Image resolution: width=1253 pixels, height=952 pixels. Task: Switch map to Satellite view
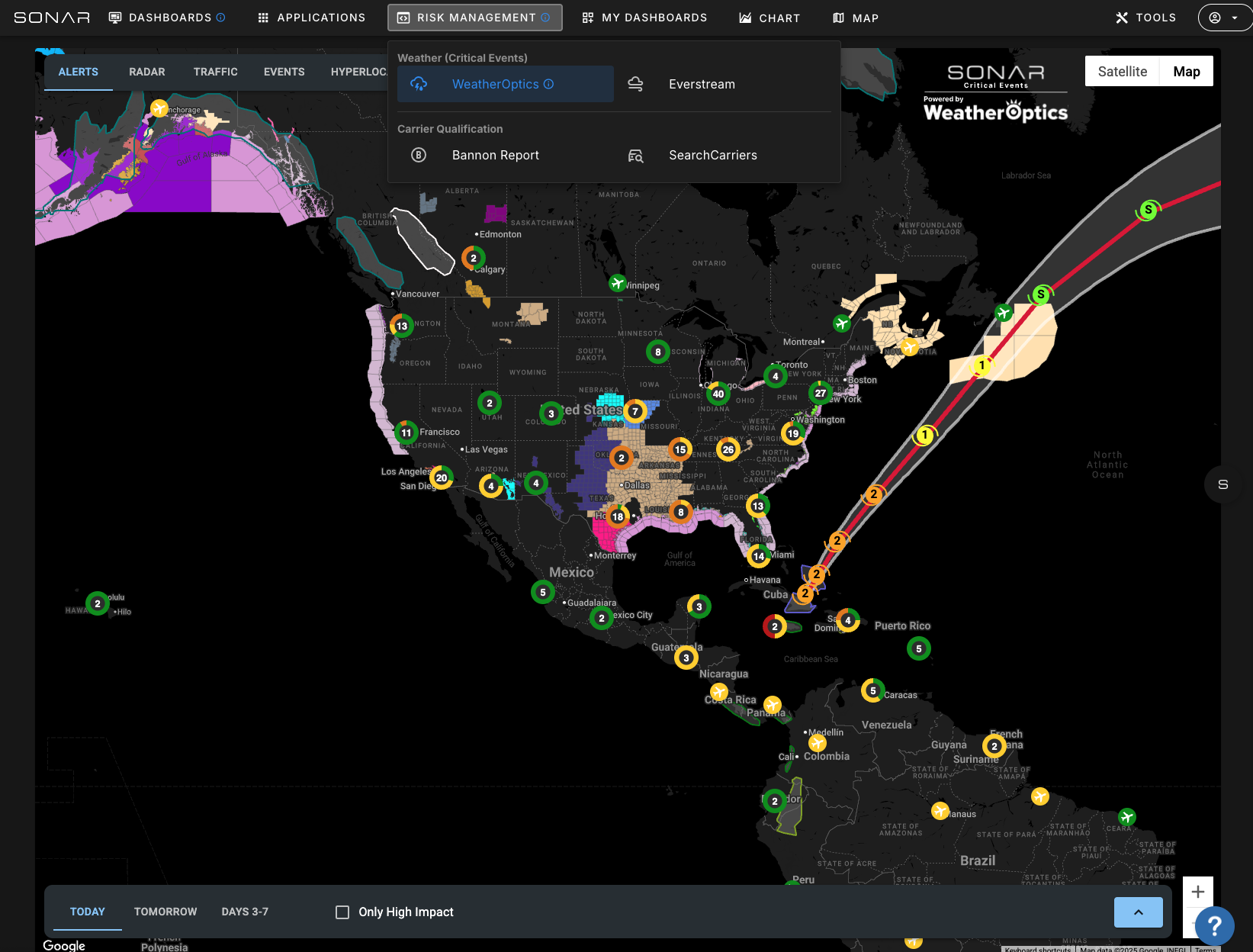tap(1122, 72)
